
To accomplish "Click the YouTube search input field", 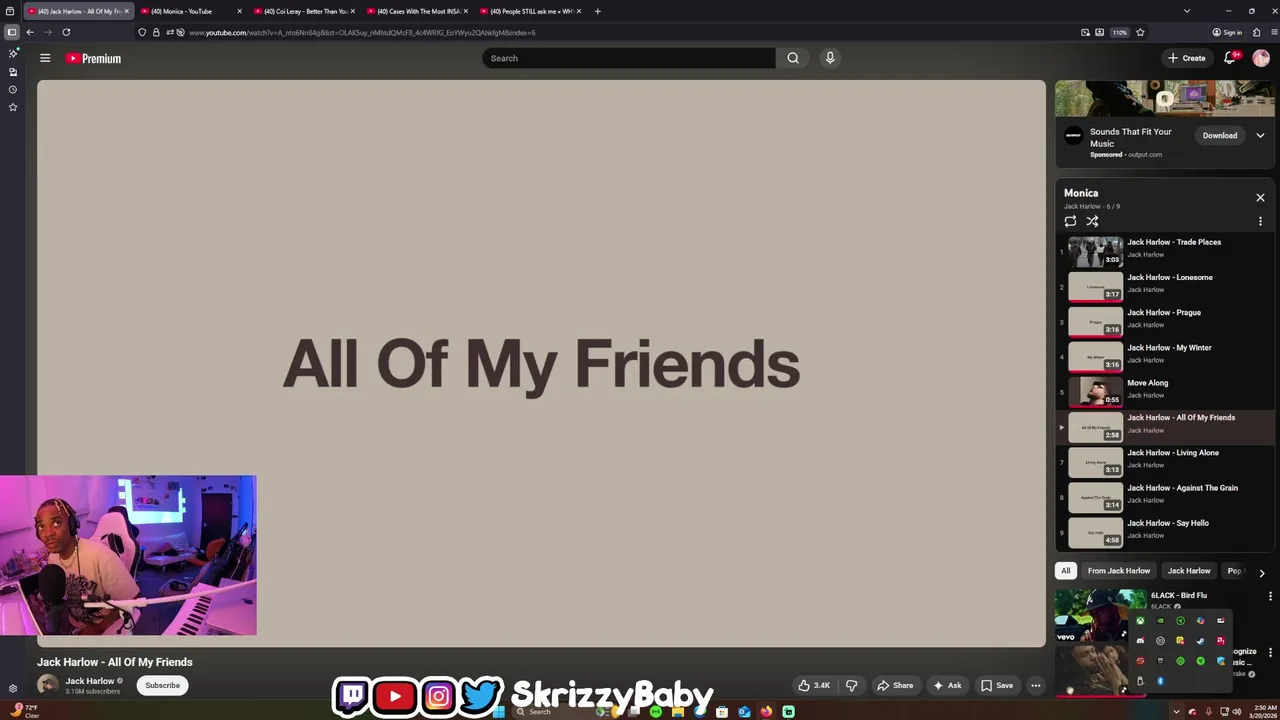I will click(x=629, y=58).
